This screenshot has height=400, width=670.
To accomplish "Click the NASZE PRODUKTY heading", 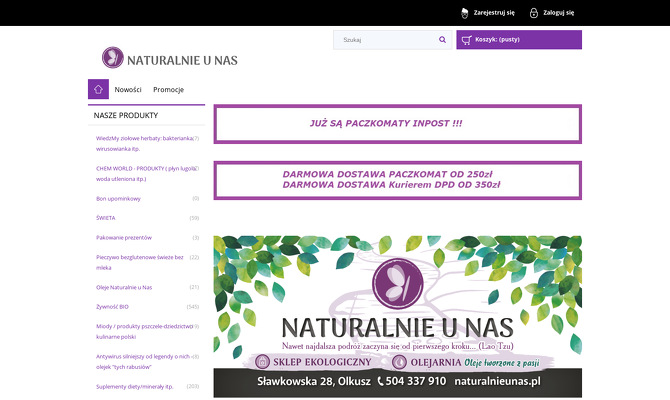I will coord(126,115).
